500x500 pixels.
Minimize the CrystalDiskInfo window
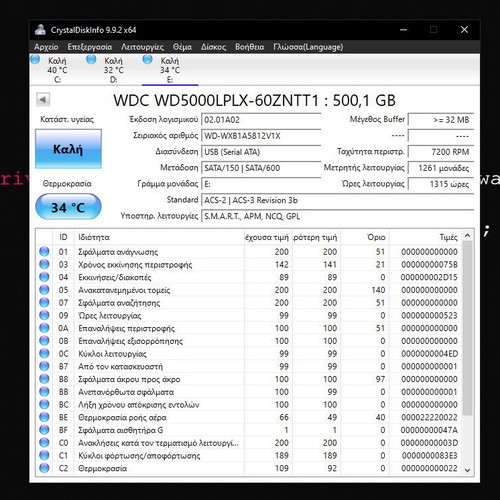click(403, 30)
